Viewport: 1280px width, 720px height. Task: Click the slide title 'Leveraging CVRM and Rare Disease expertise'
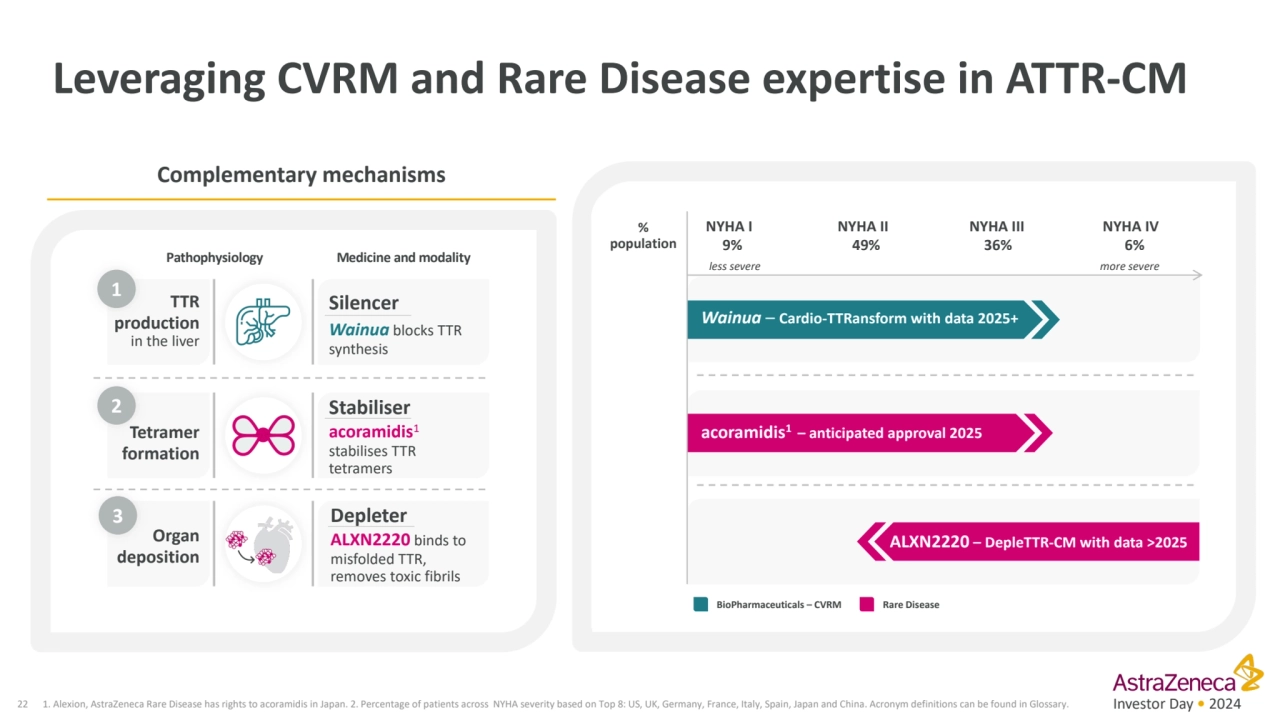(x=619, y=80)
